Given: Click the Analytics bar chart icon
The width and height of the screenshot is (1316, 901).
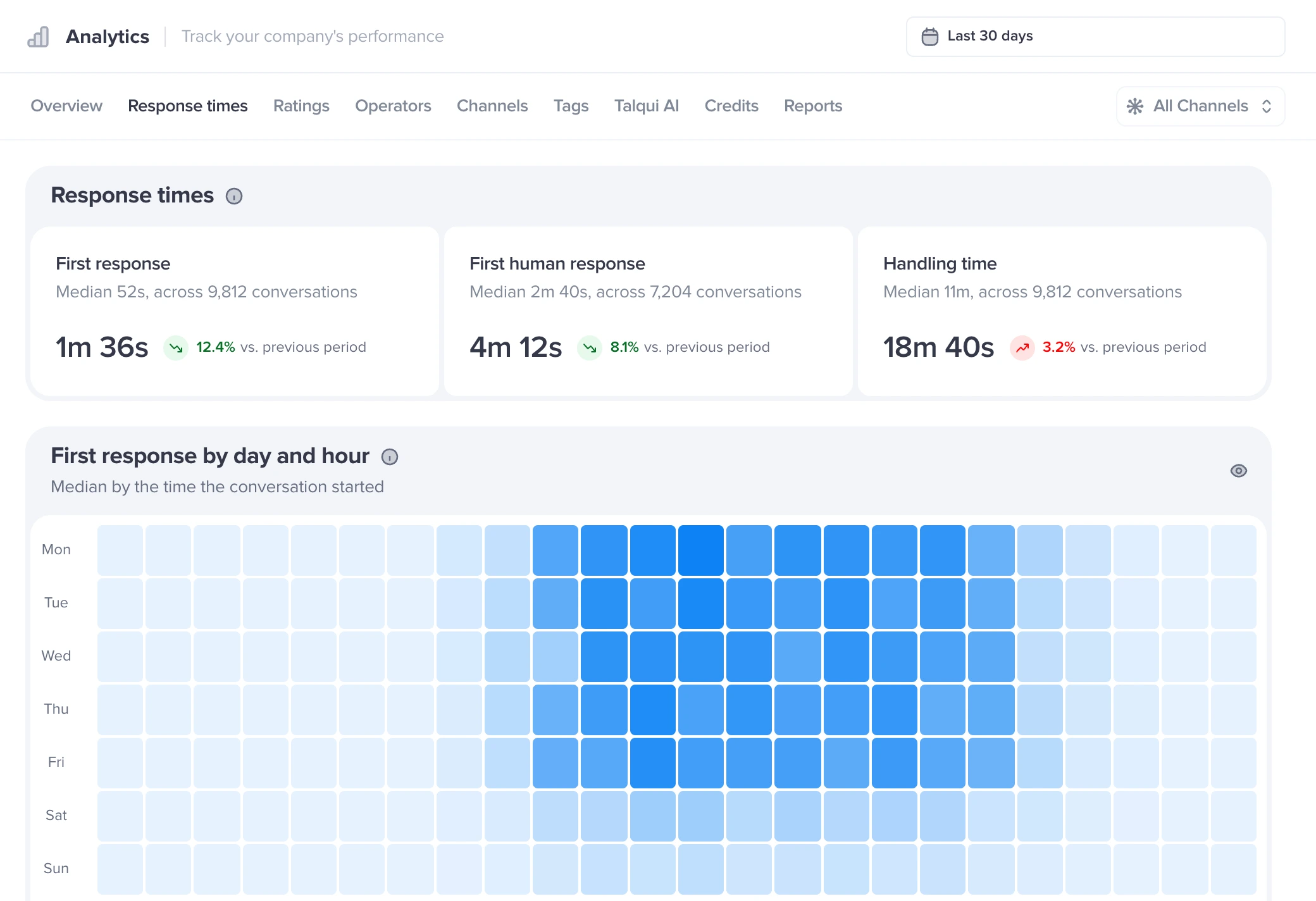Looking at the screenshot, I should click(38, 37).
